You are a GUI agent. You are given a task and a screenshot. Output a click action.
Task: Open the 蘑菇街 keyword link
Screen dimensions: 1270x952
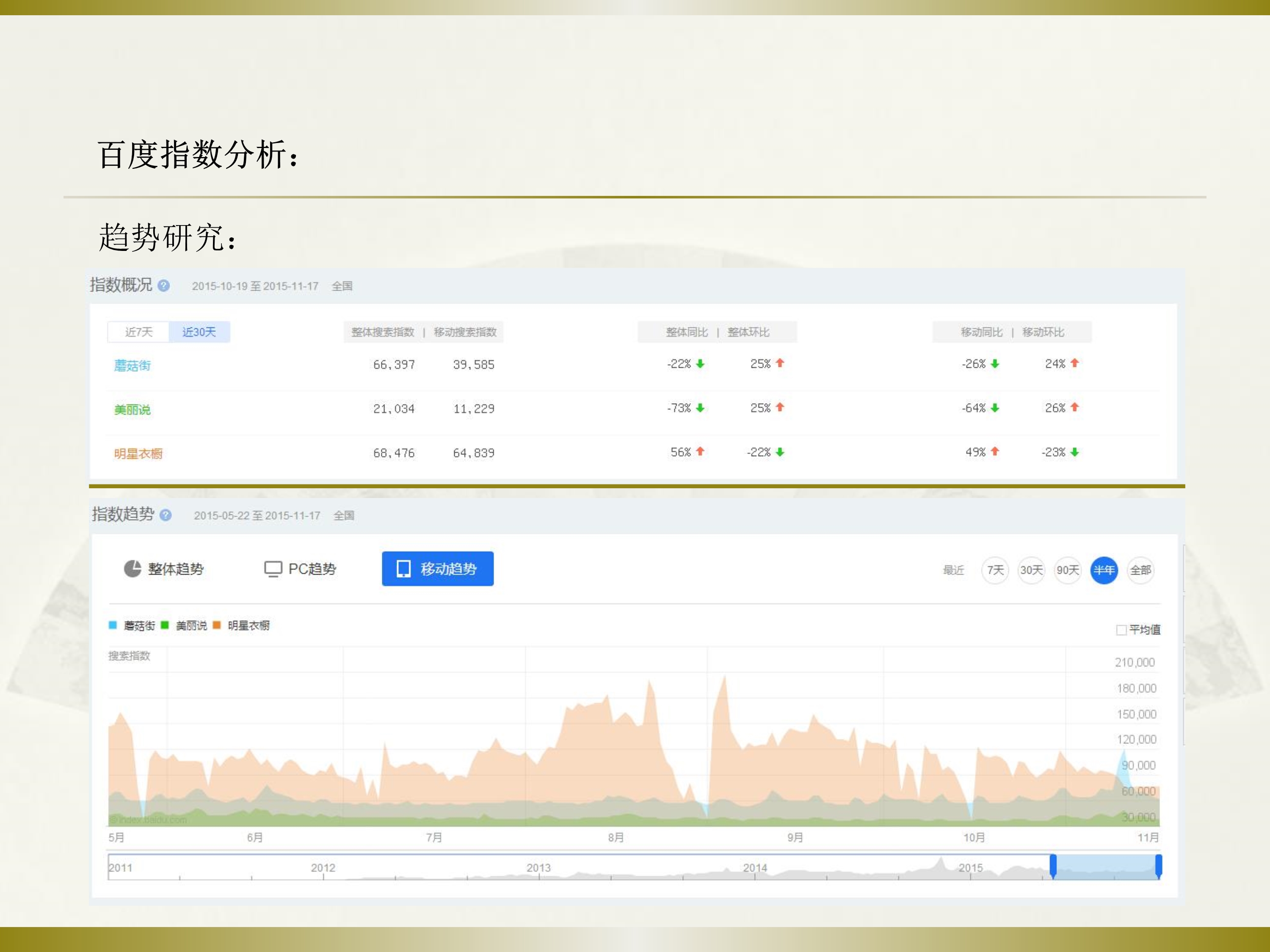(x=132, y=366)
